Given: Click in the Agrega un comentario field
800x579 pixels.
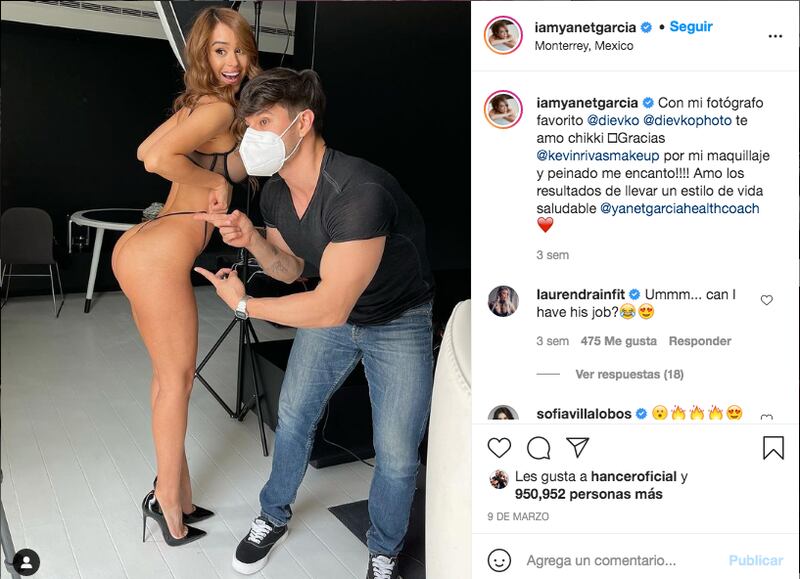Looking at the screenshot, I should 601,561.
